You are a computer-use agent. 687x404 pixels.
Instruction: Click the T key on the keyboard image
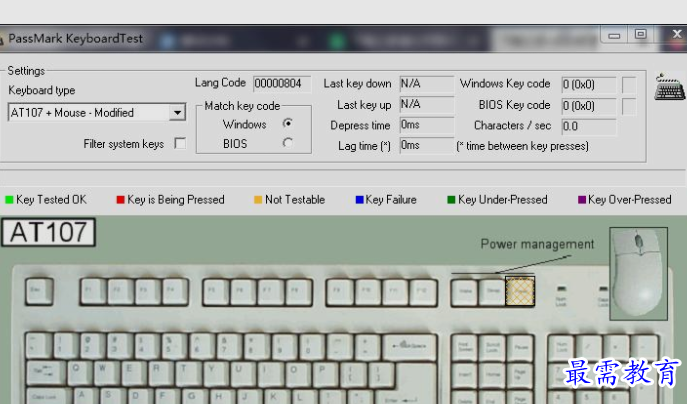point(188,372)
